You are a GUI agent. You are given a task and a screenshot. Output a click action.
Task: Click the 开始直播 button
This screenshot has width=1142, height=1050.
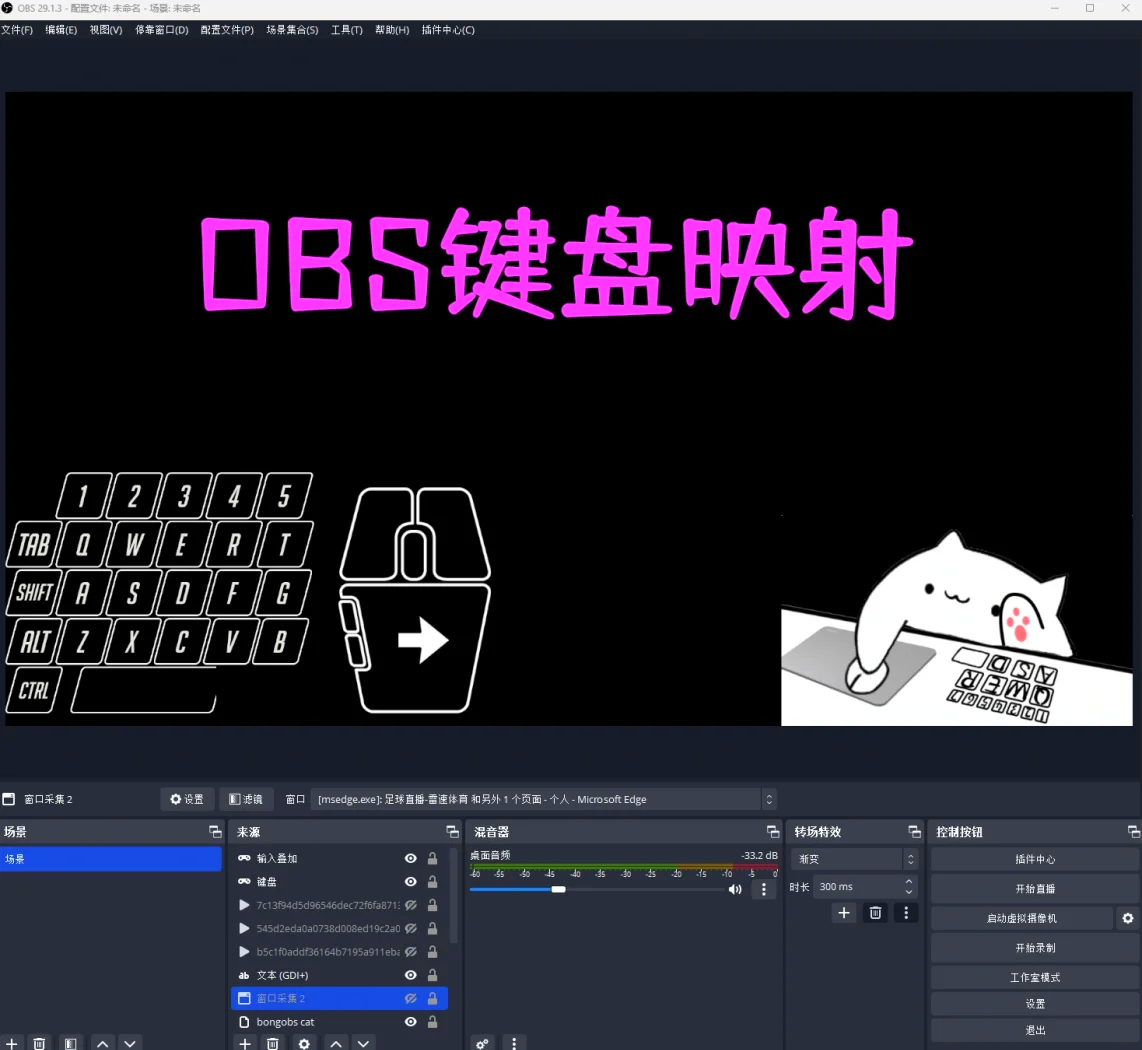(x=1035, y=888)
